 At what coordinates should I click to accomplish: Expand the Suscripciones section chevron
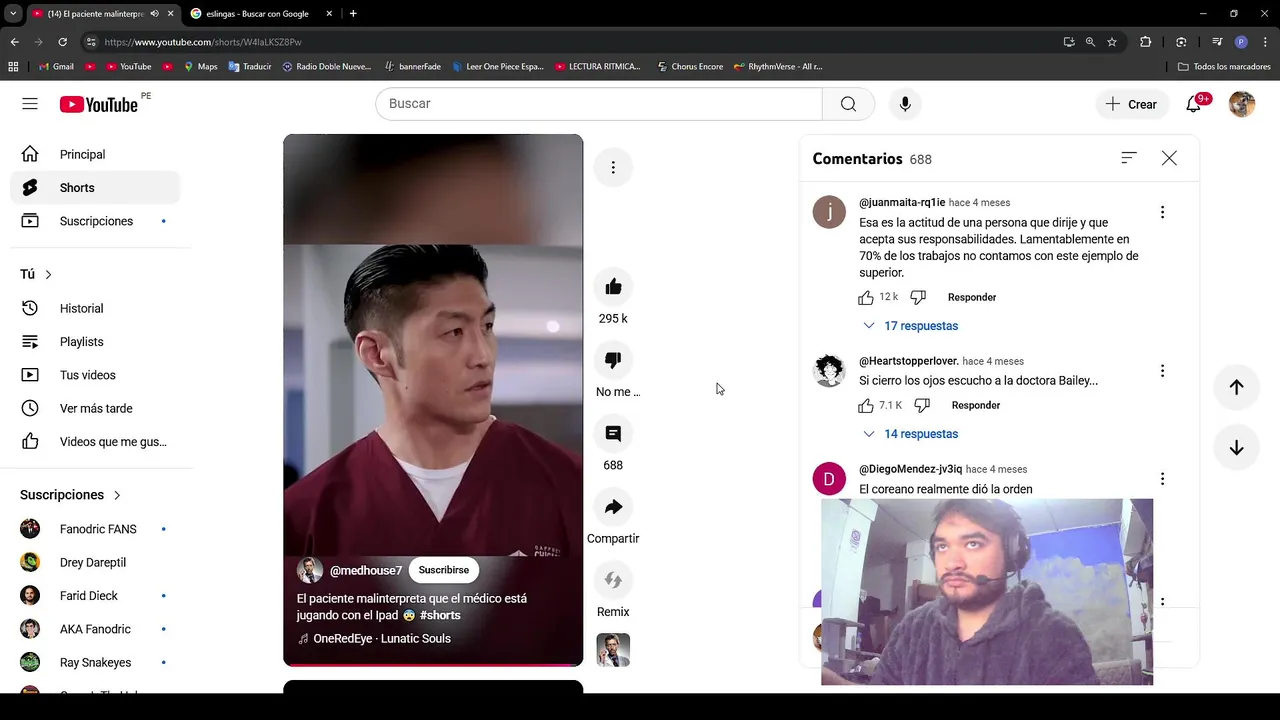pyautogui.click(x=117, y=495)
